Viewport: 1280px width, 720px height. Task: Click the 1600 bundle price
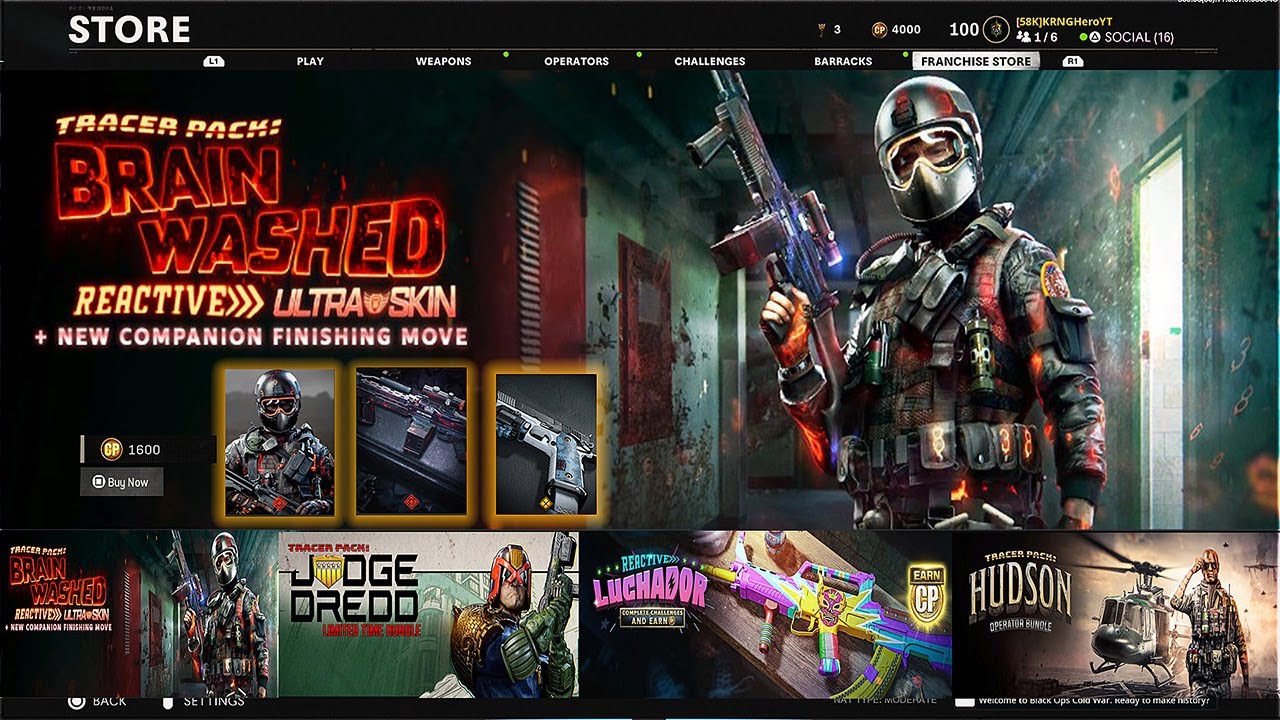click(144, 450)
